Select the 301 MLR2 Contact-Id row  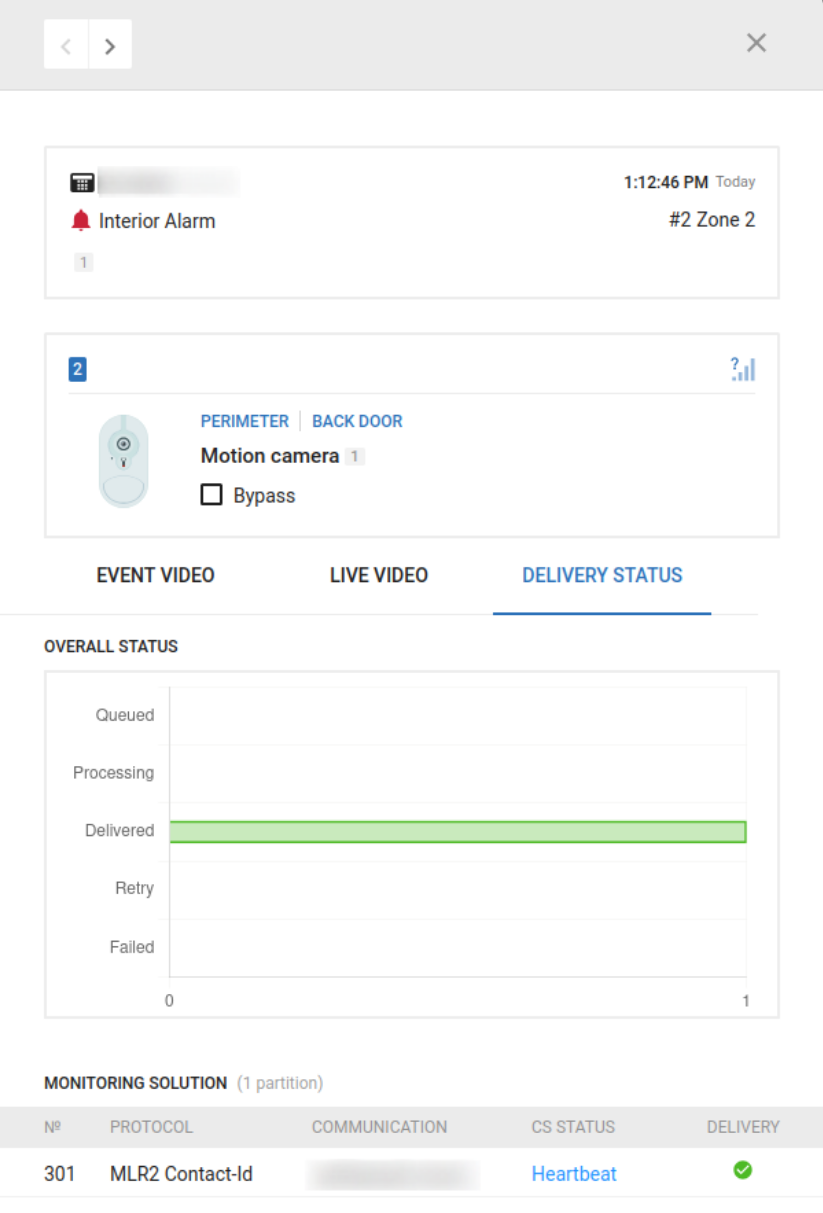point(180,1174)
